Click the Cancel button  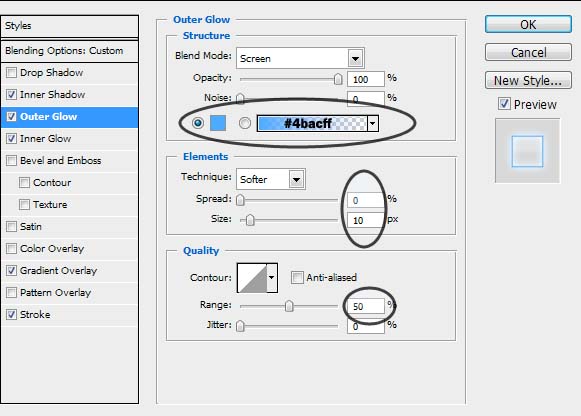pos(528,52)
